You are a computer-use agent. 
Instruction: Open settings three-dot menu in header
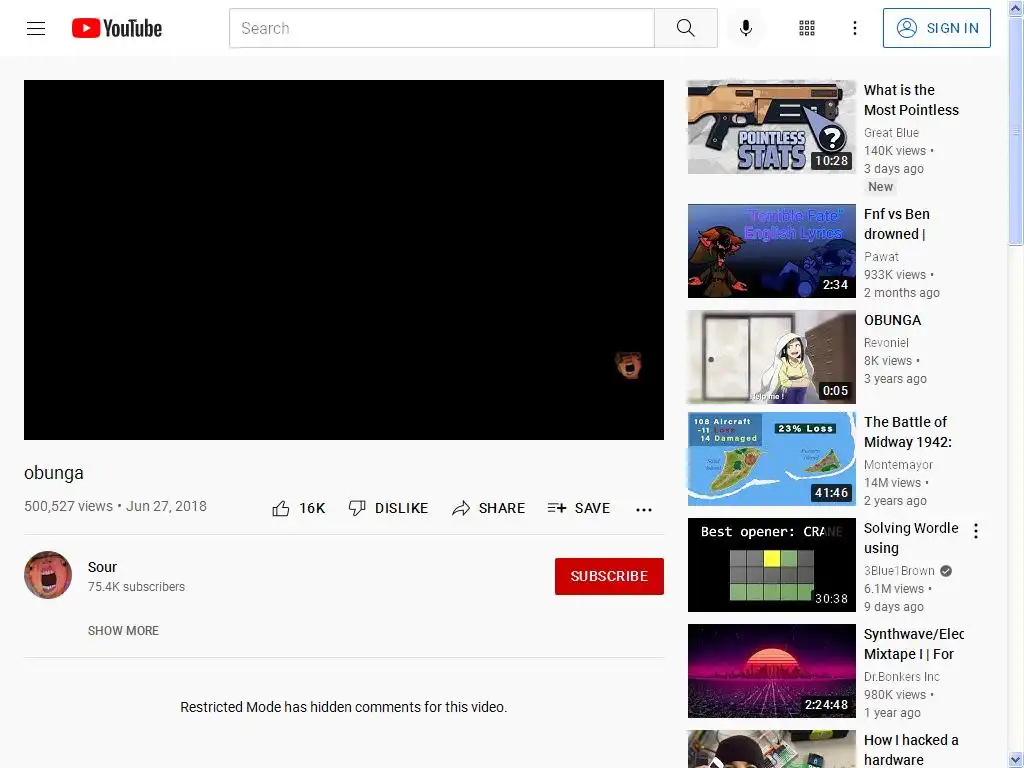coord(855,28)
